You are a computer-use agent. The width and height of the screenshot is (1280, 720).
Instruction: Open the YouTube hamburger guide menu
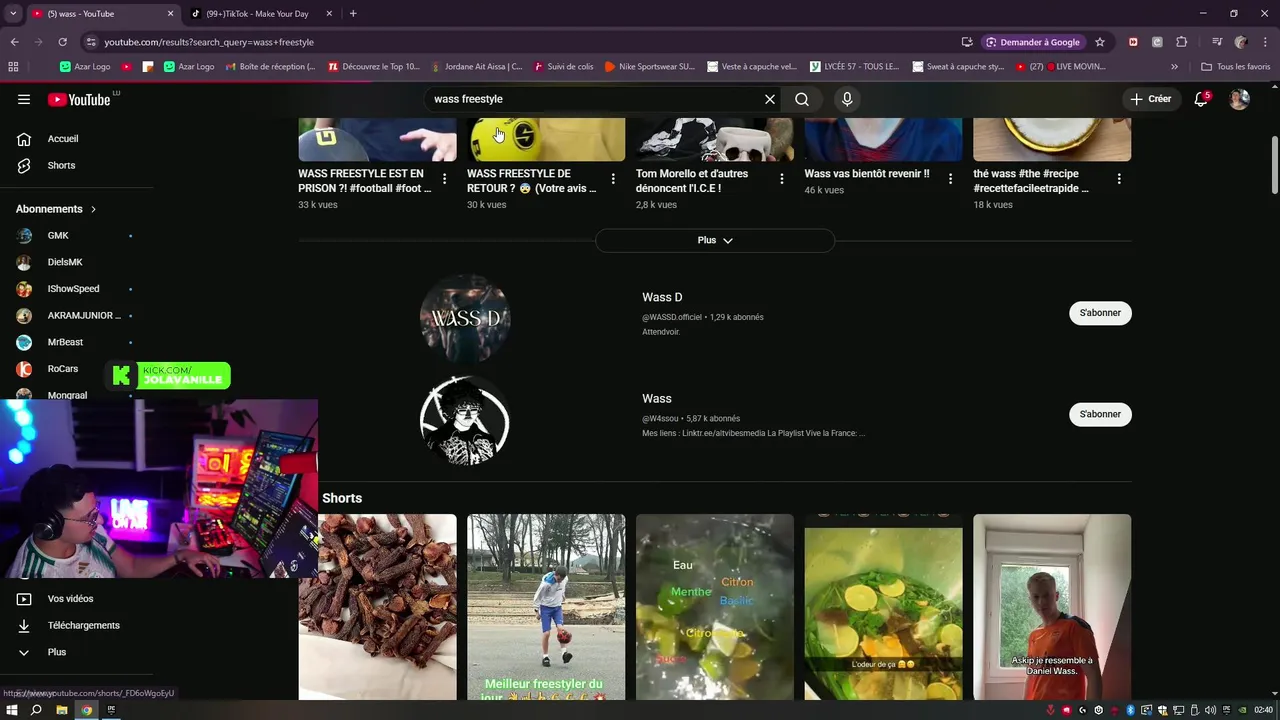[x=24, y=99]
